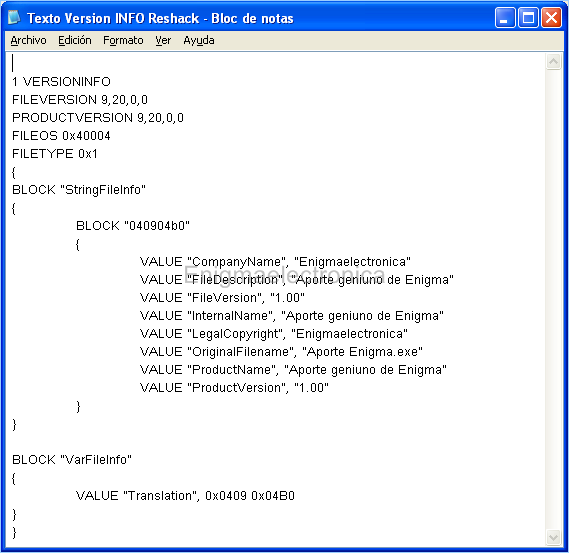The width and height of the screenshot is (569, 553).
Task: Maximize the Bloc de notas window
Action: (528, 17)
